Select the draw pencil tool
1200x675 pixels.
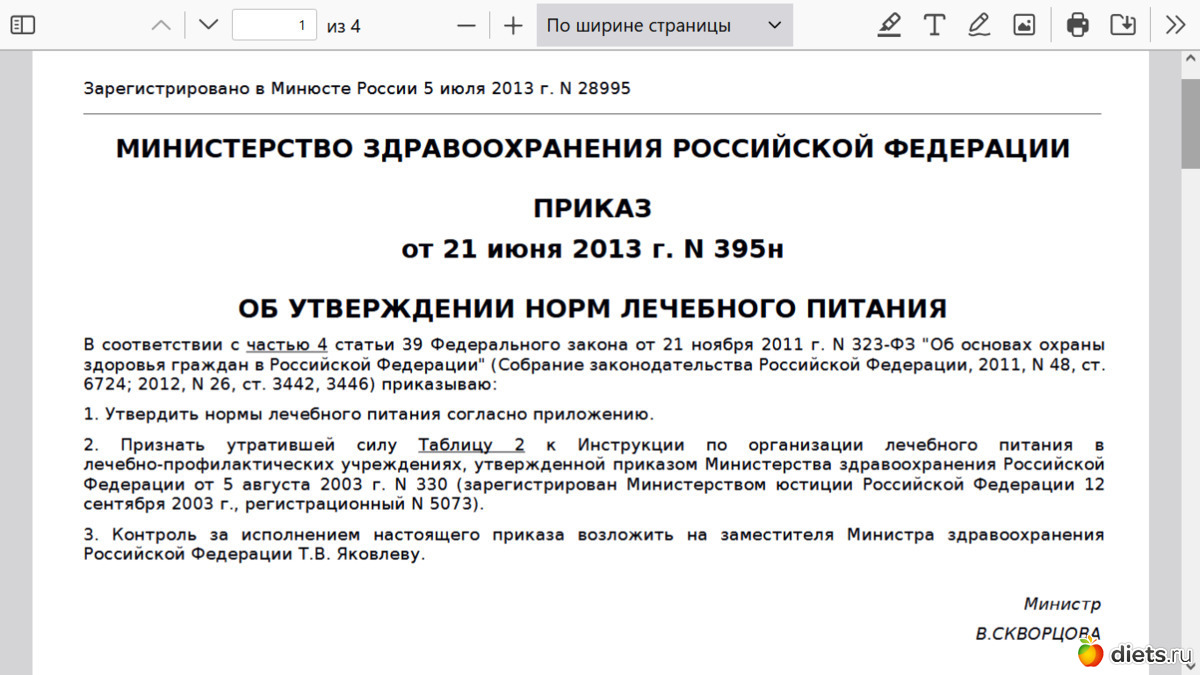[979, 25]
